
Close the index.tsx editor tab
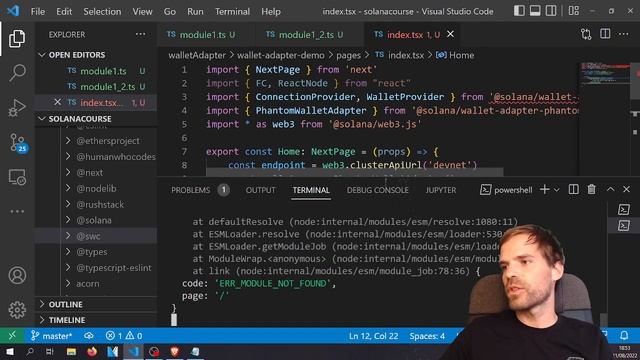coord(450,34)
